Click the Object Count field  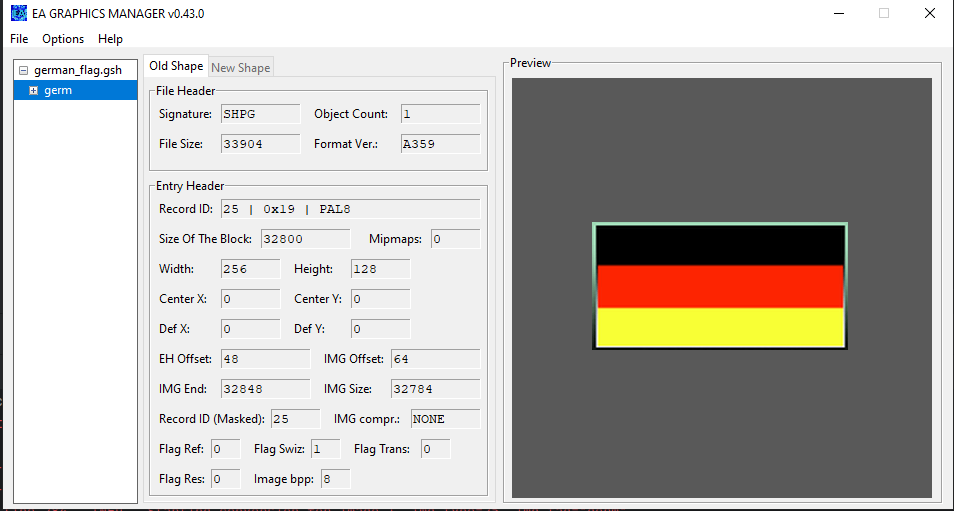point(440,114)
